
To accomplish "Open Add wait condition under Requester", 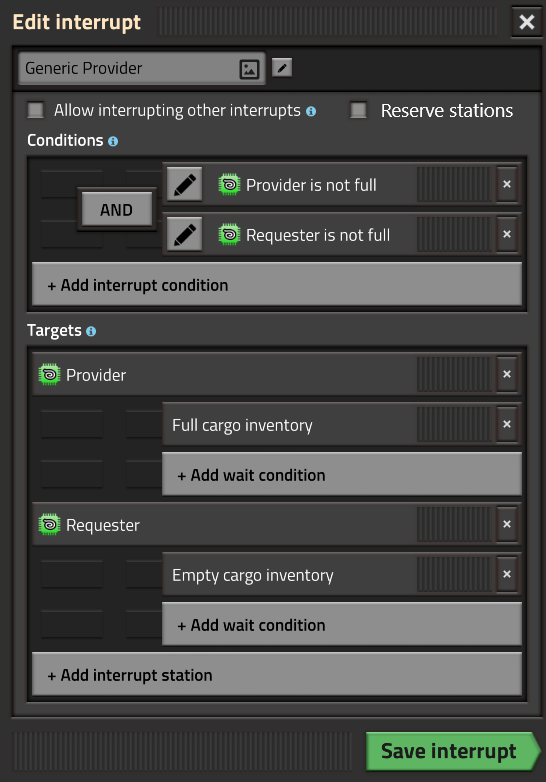I will pyautogui.click(x=342, y=624).
